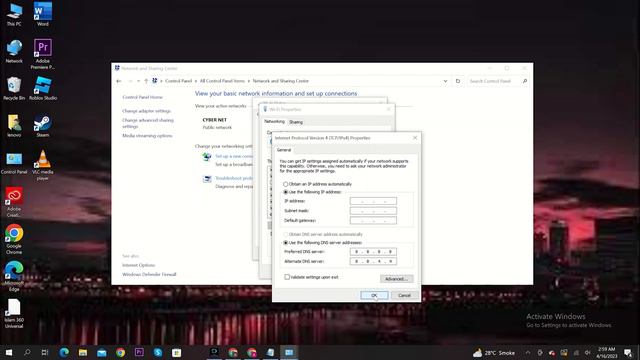Open the notification center icon
Viewport: 640px width, 360px height.
coord(628,353)
